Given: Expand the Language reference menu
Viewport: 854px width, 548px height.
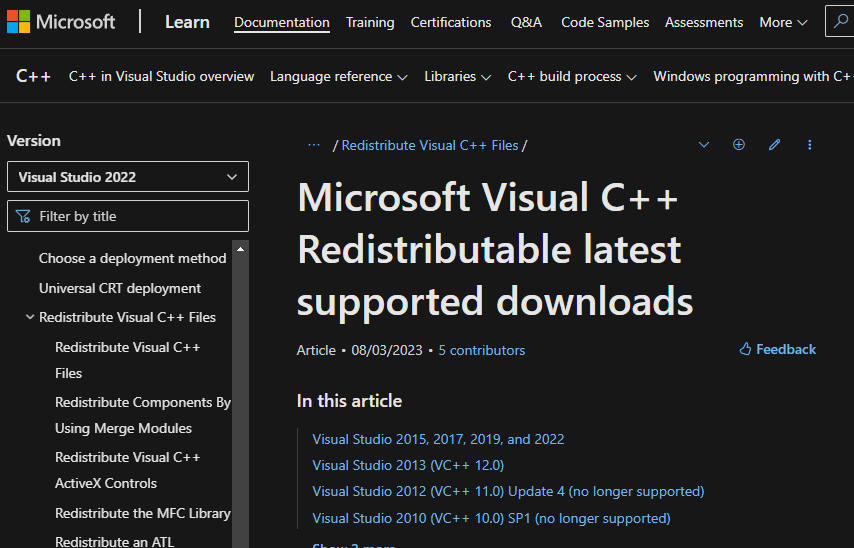Looking at the screenshot, I should (x=338, y=76).
